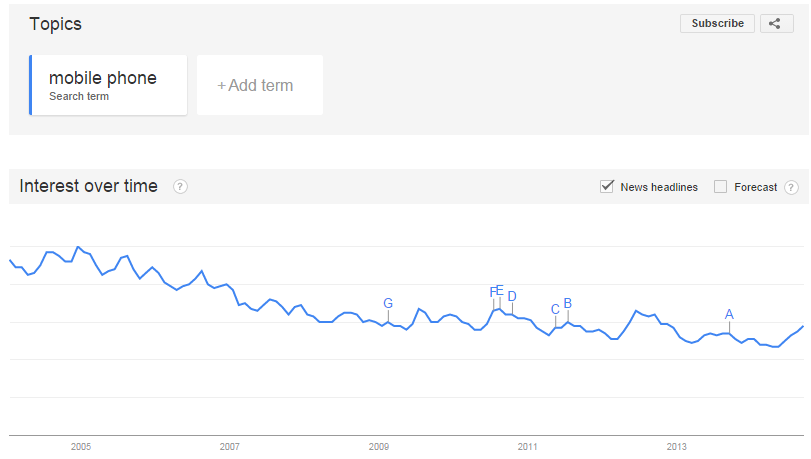Screen dimensions: 811x459
Task: Select news headline marker F
Action: [492, 292]
